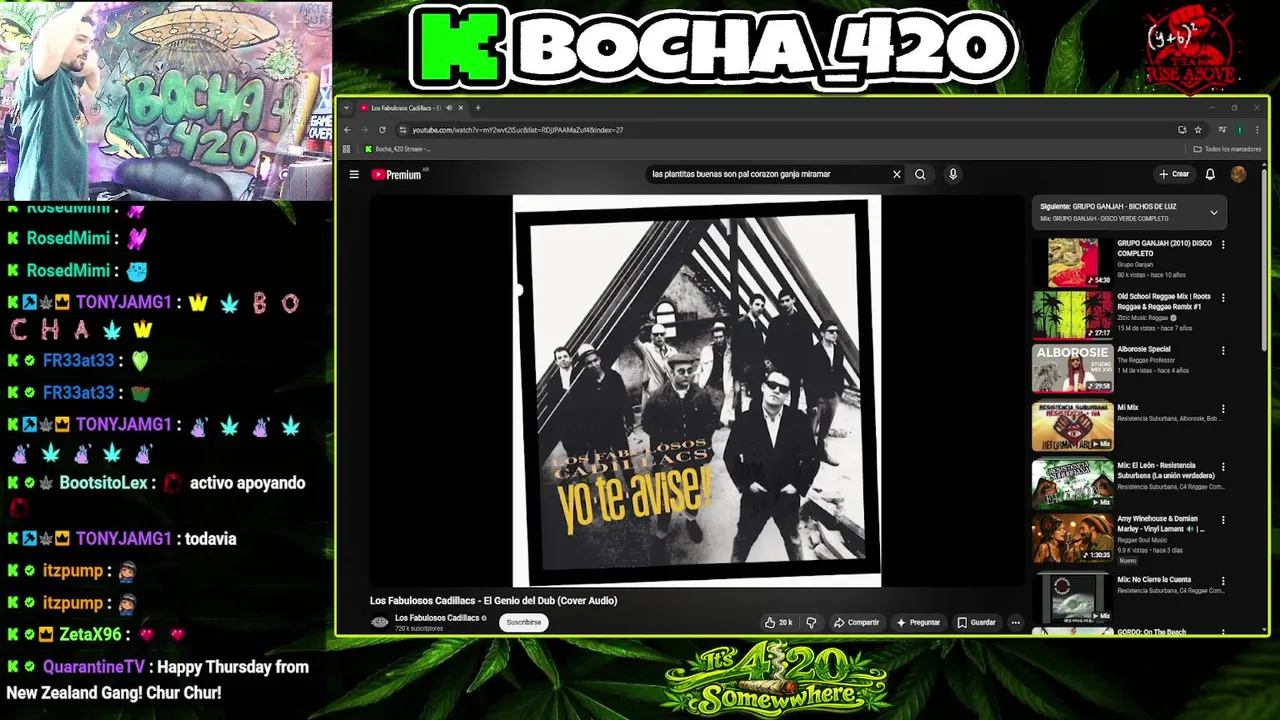Expand the Siguiente playlist panel chevron
Screen dimensions: 1280x720
coord(1214,212)
